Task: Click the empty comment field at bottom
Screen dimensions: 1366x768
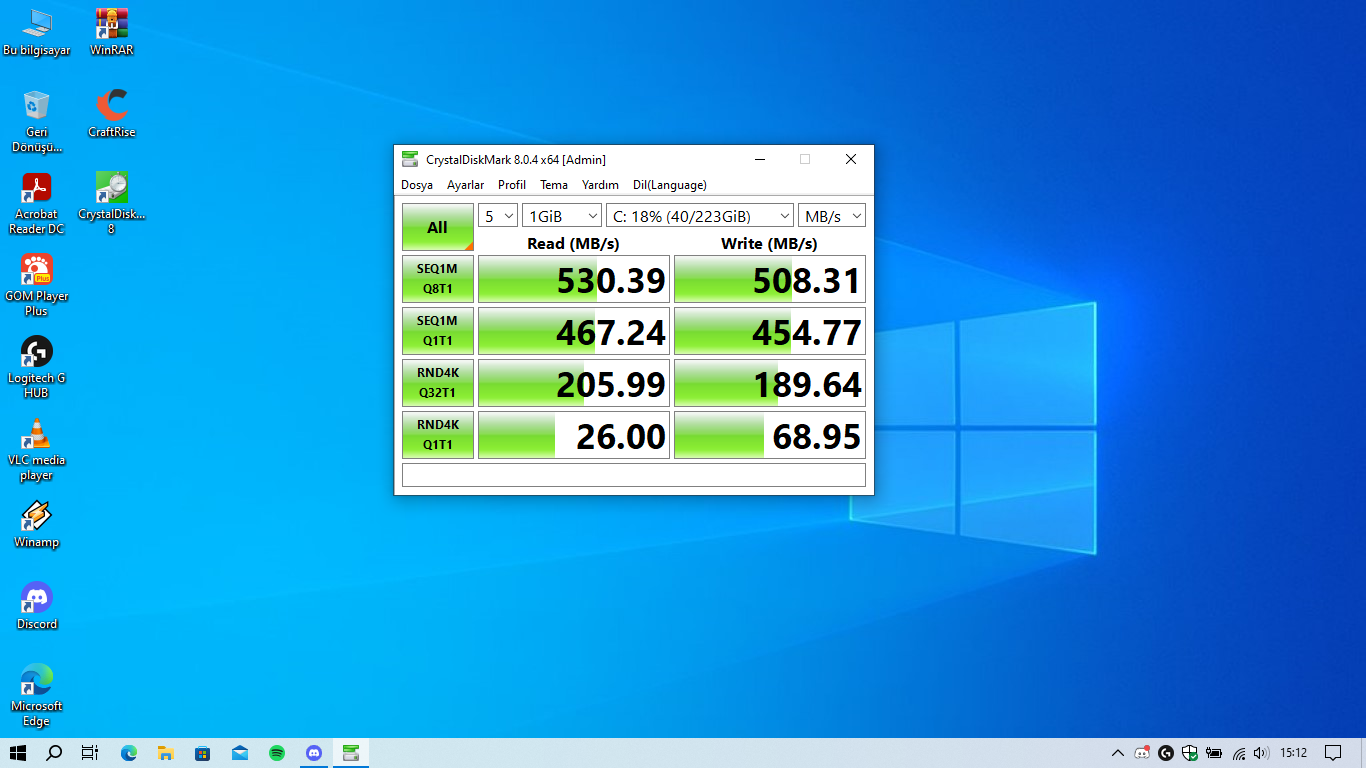Action: [x=634, y=475]
